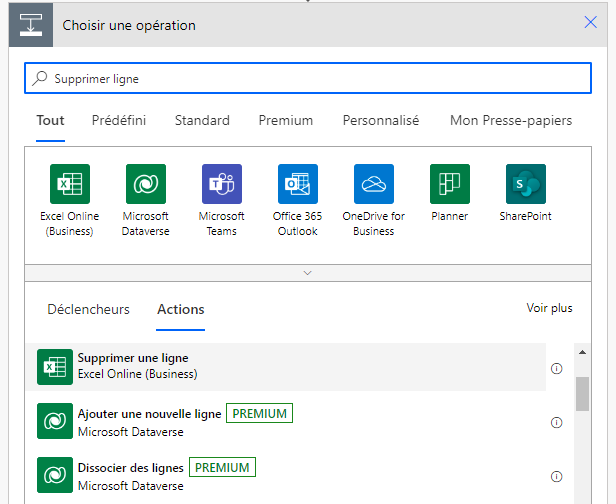Click the scroll up arrow of actions list

pos(582,352)
